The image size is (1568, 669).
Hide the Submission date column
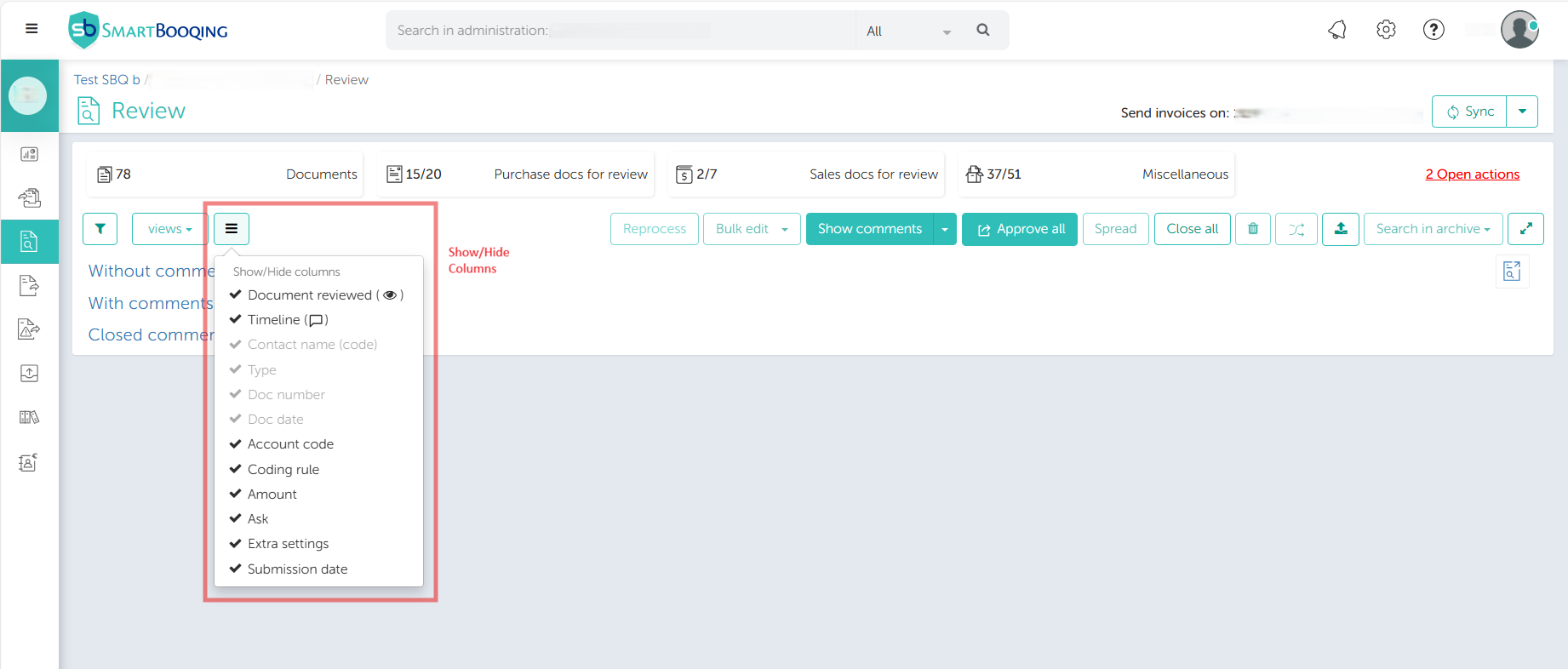pos(297,569)
